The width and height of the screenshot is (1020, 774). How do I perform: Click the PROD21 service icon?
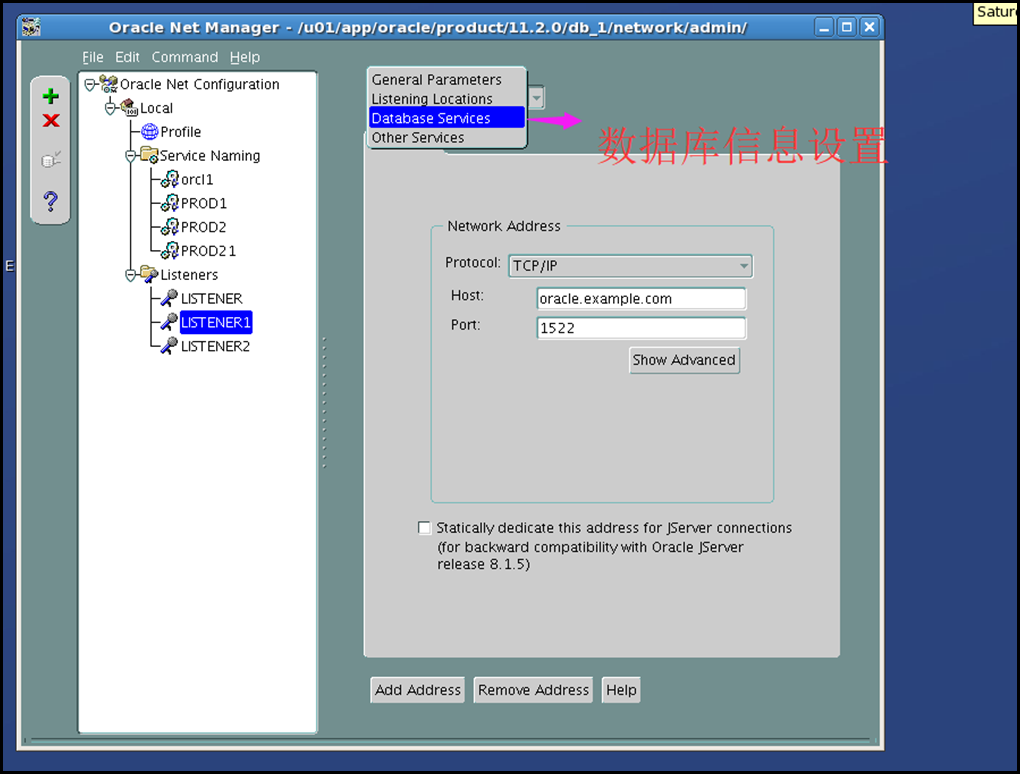tap(170, 250)
